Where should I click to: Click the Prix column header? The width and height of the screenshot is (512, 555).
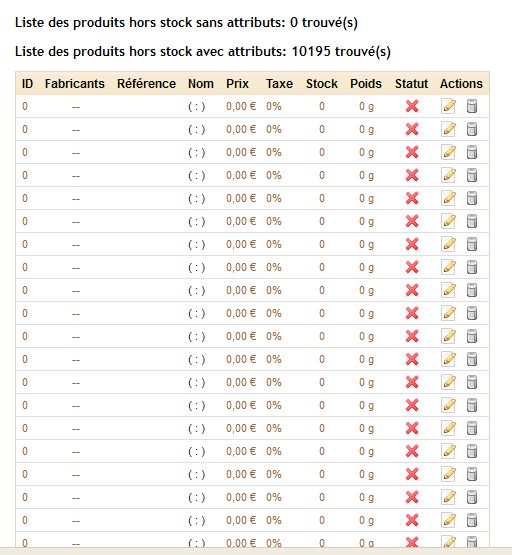(x=237, y=84)
